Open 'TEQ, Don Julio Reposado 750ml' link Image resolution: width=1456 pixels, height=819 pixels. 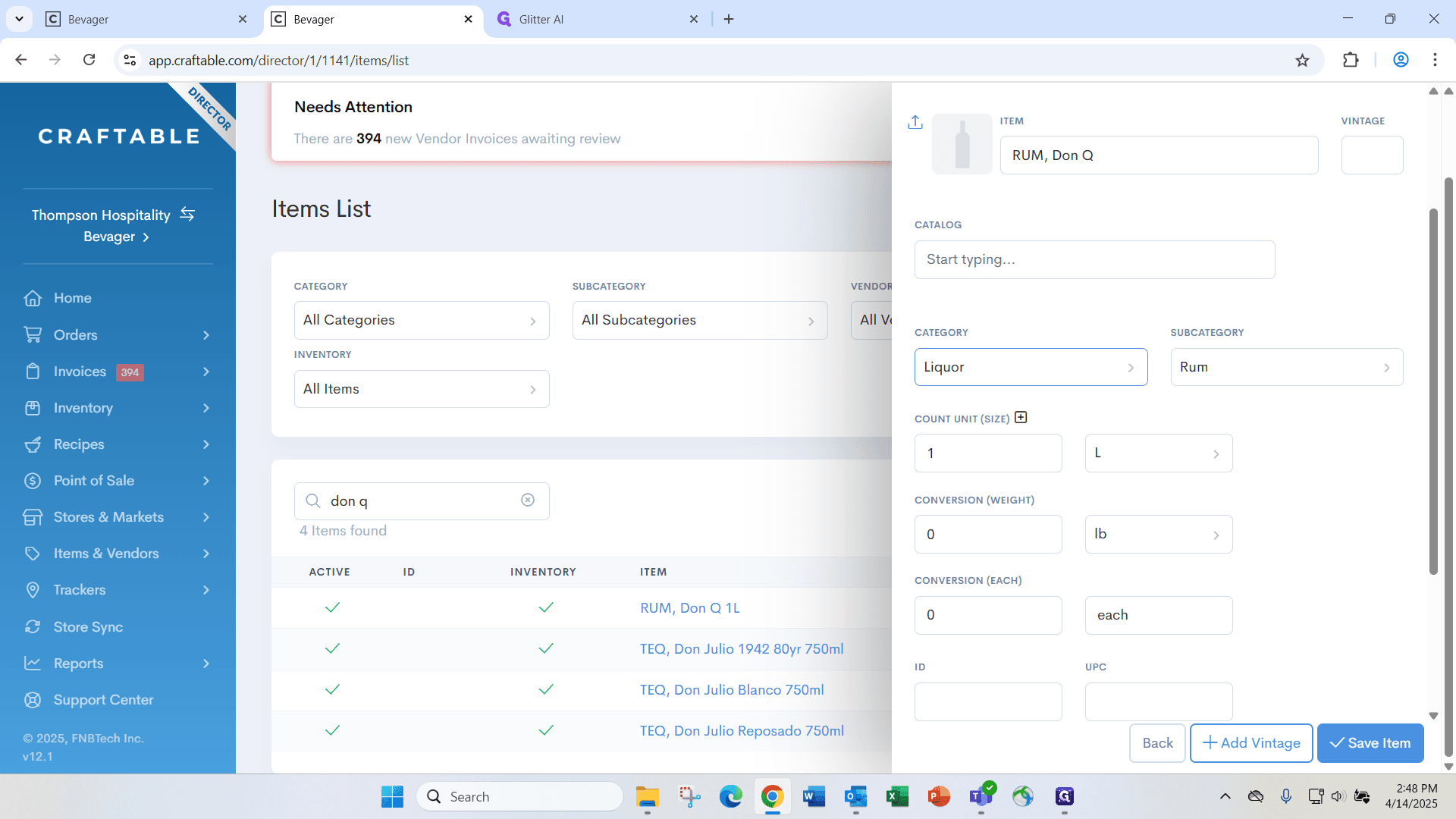[742, 731]
